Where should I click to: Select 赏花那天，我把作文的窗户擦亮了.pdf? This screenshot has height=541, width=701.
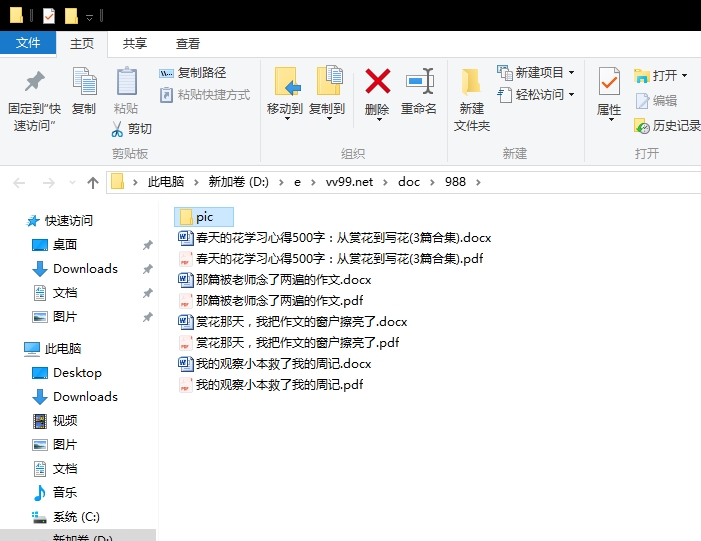pos(288,342)
